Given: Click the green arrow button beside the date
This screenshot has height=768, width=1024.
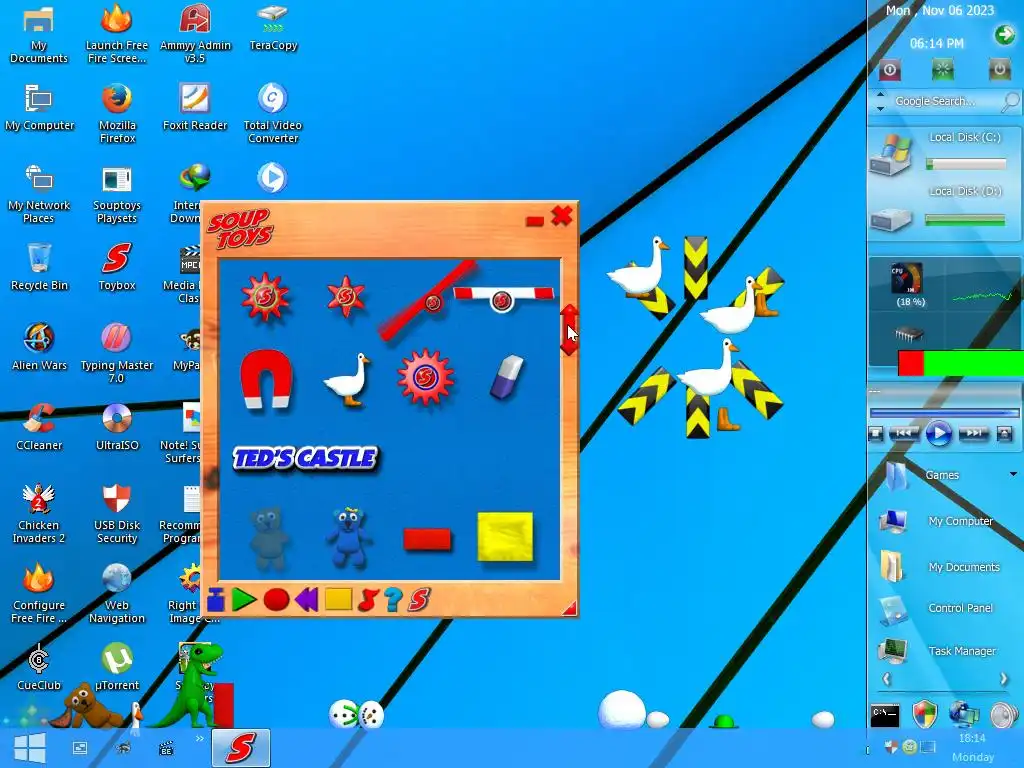Looking at the screenshot, I should [1004, 35].
